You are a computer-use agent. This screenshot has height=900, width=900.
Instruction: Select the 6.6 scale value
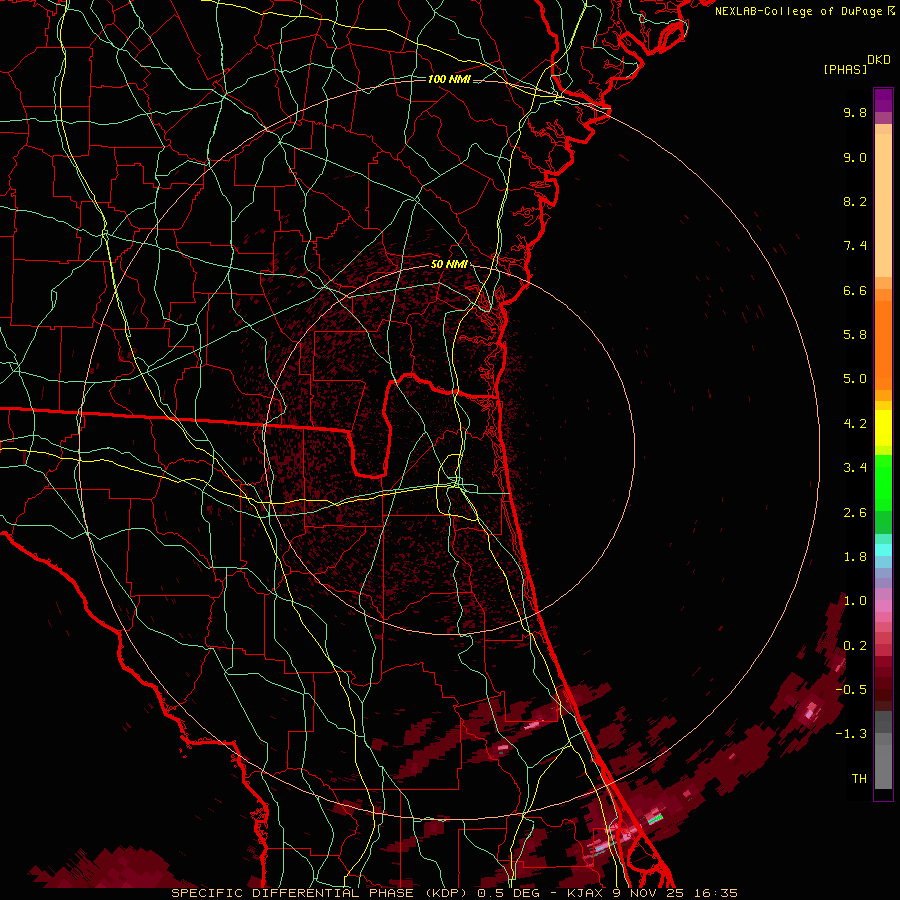click(855, 290)
